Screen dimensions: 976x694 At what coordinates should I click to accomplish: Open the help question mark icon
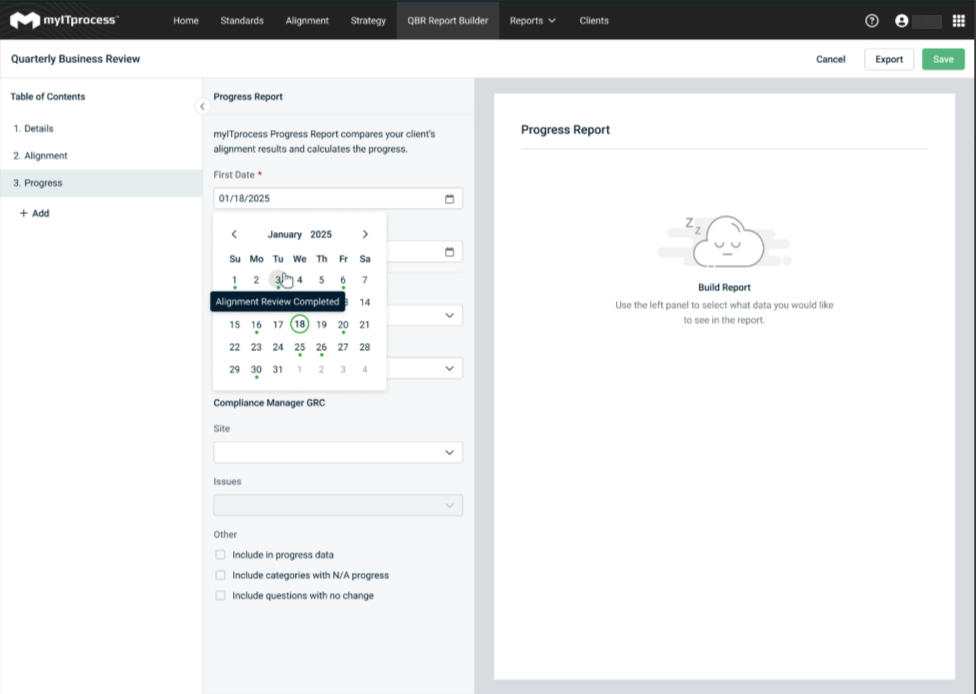872,20
